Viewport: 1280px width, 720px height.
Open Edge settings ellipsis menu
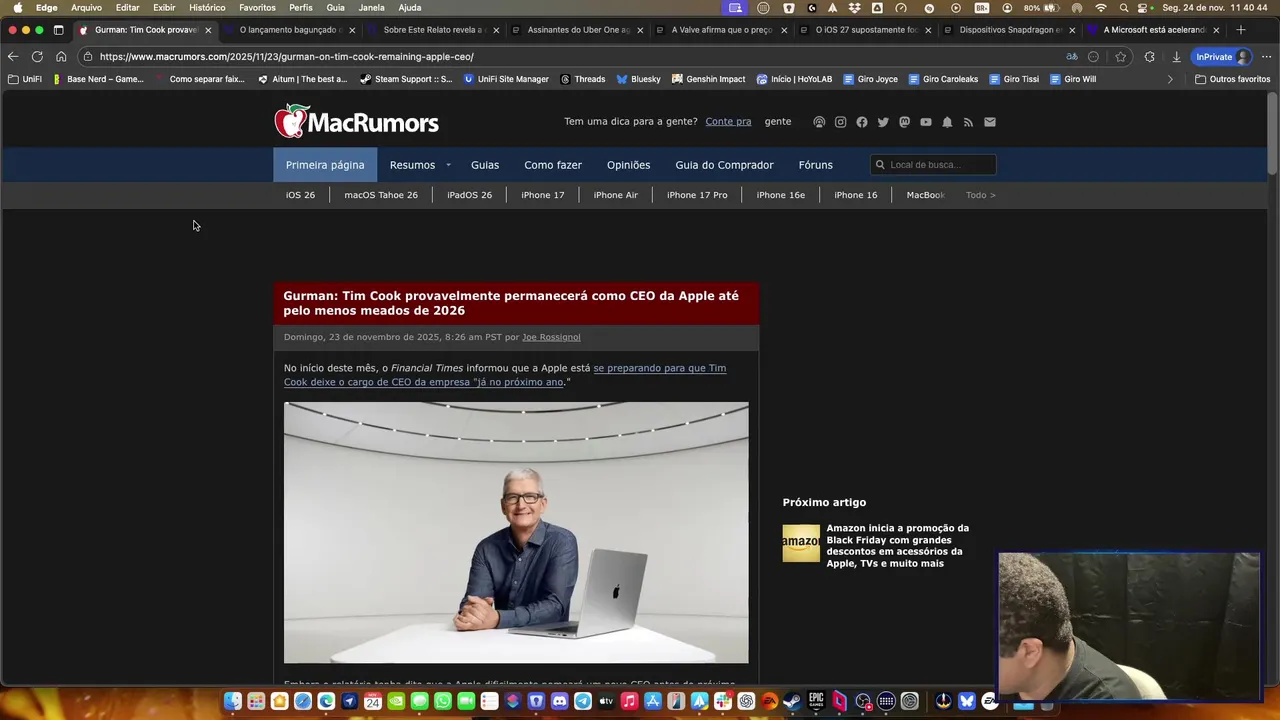1266,57
